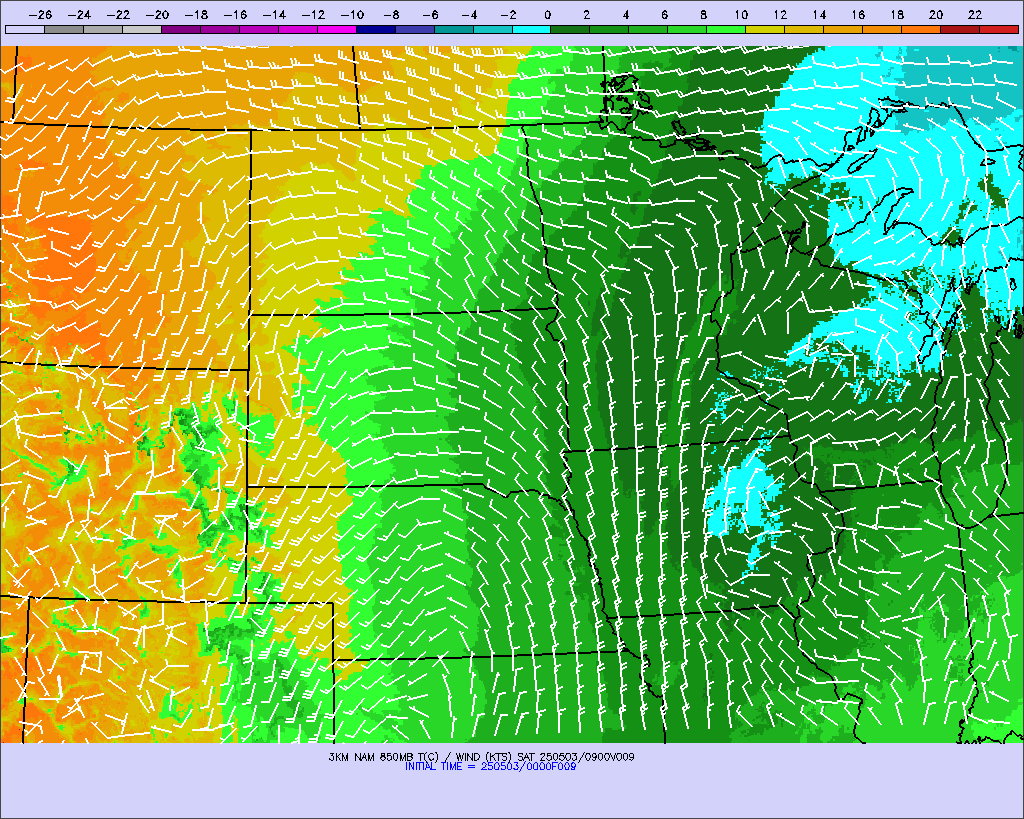Click the "3KM NAM 850MB T(C) / WIND (KTS)" caption

pos(421,757)
